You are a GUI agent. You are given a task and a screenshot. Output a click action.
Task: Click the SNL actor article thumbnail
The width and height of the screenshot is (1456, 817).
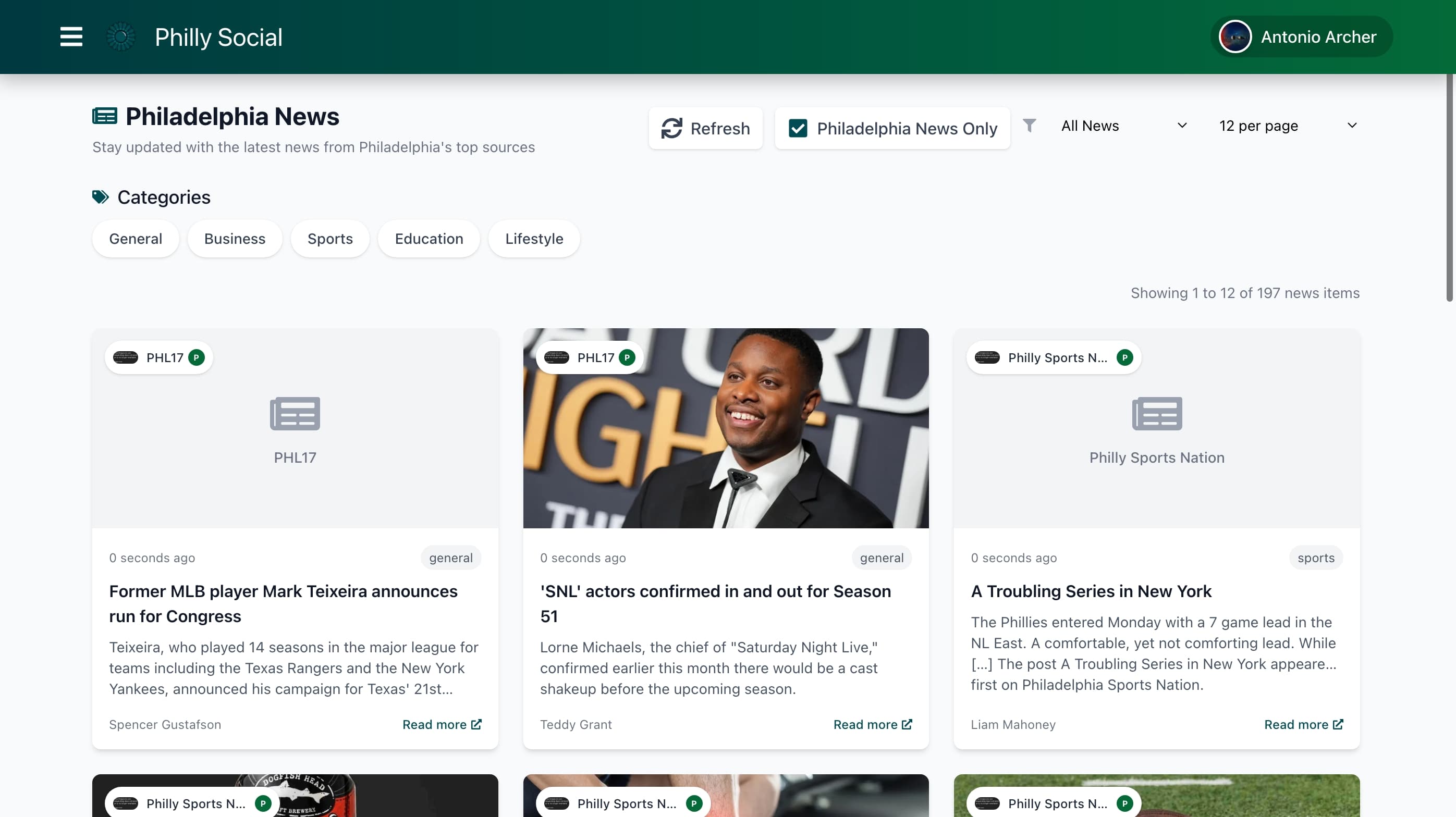pyautogui.click(x=726, y=441)
